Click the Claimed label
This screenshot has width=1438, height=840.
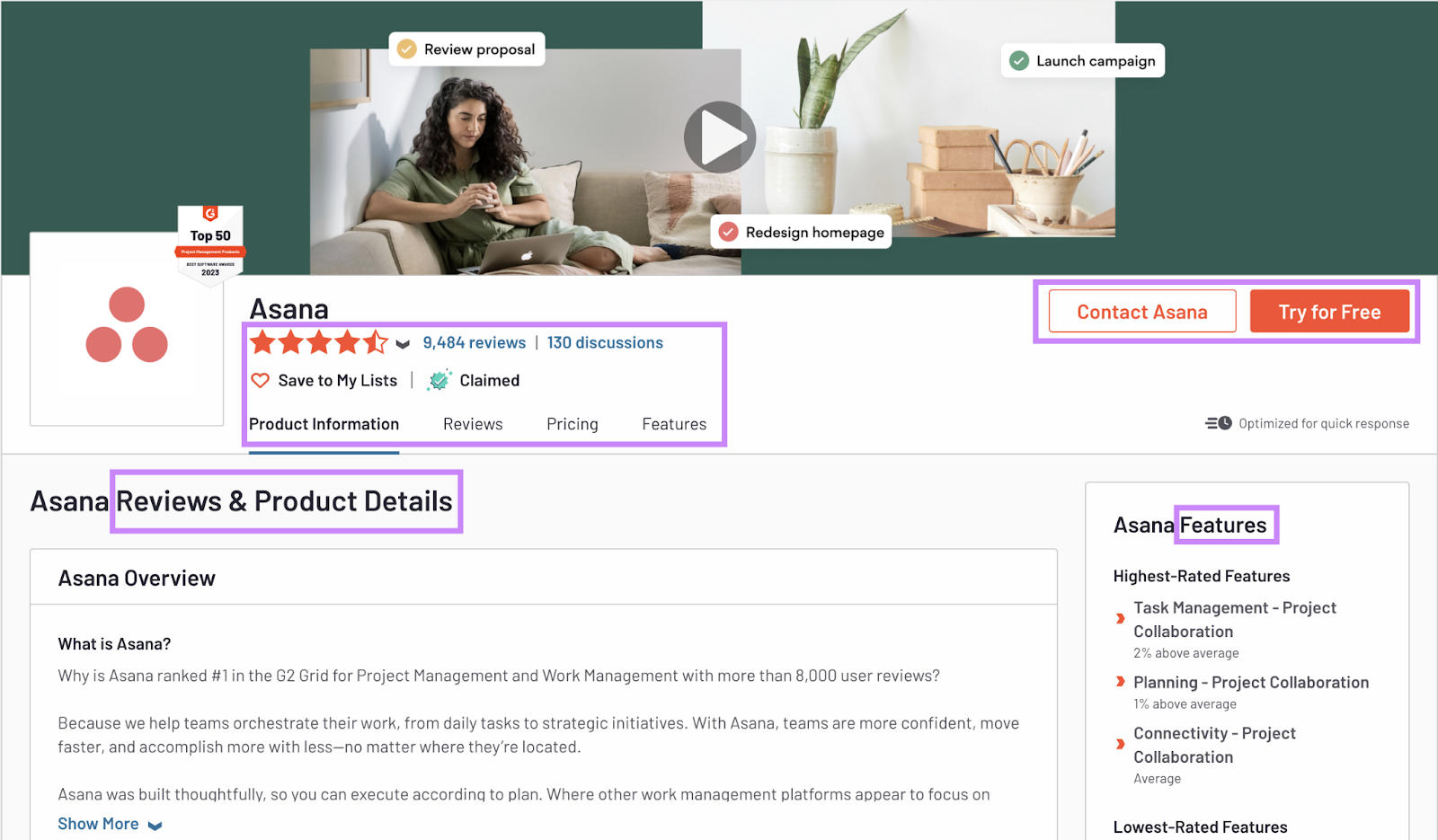(x=490, y=381)
